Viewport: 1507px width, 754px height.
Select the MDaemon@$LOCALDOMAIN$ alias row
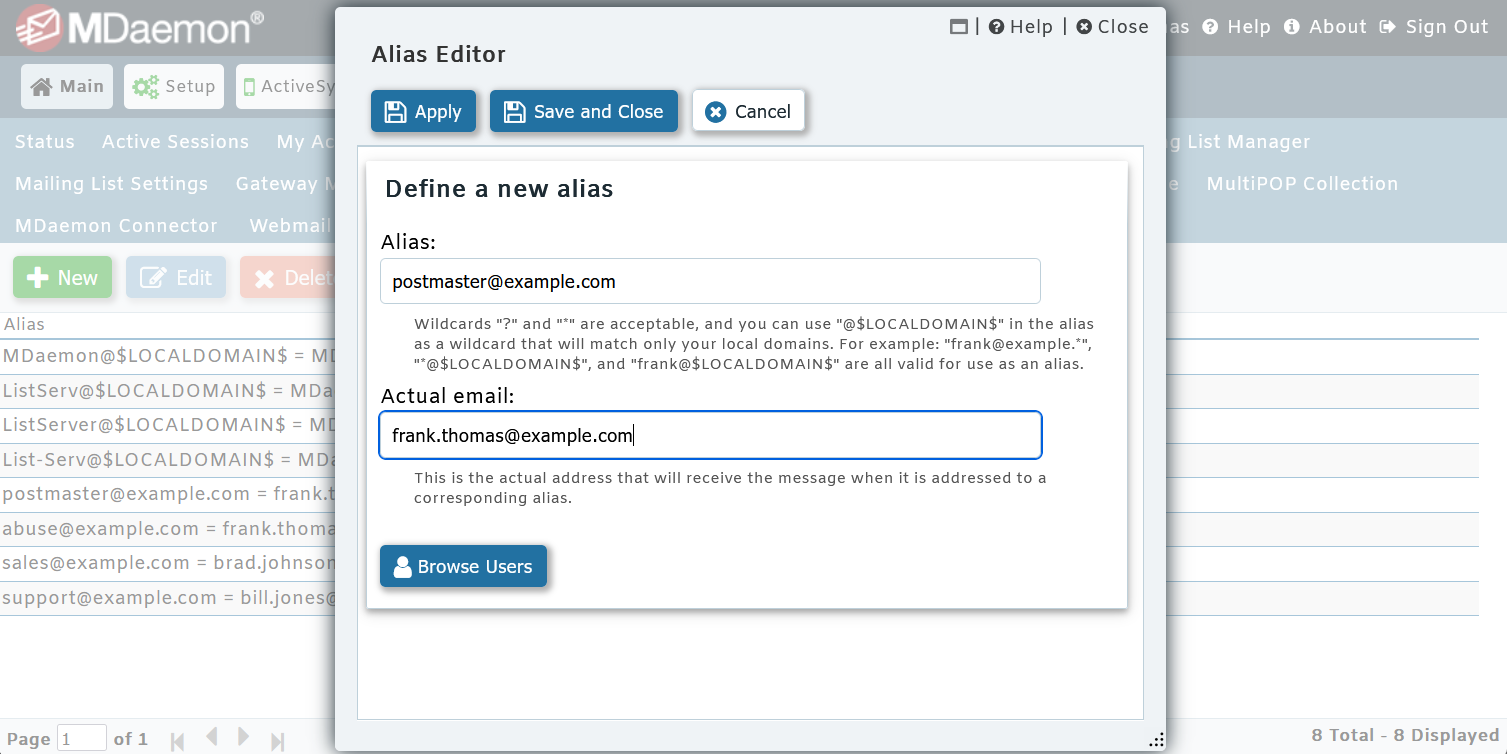[x=168, y=357]
